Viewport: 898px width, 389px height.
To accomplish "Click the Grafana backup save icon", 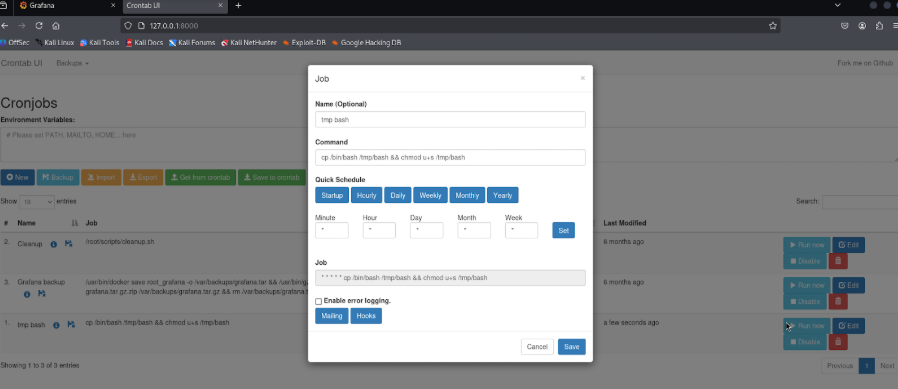I will coord(42,294).
